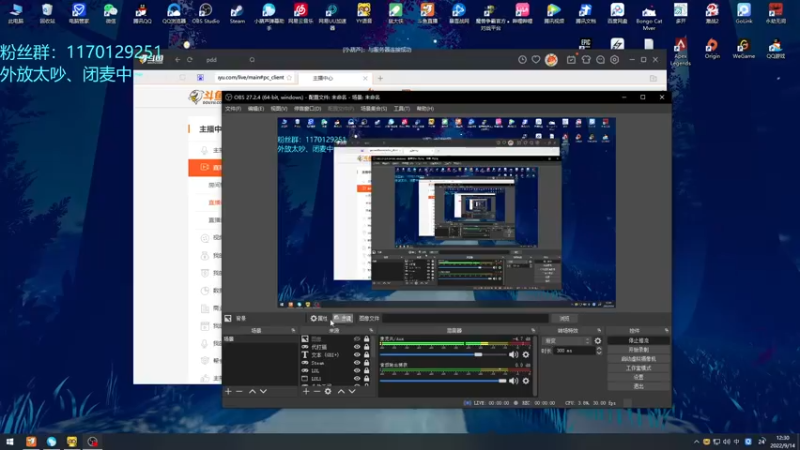Move scene up with the scenes panel arrow

[252, 391]
